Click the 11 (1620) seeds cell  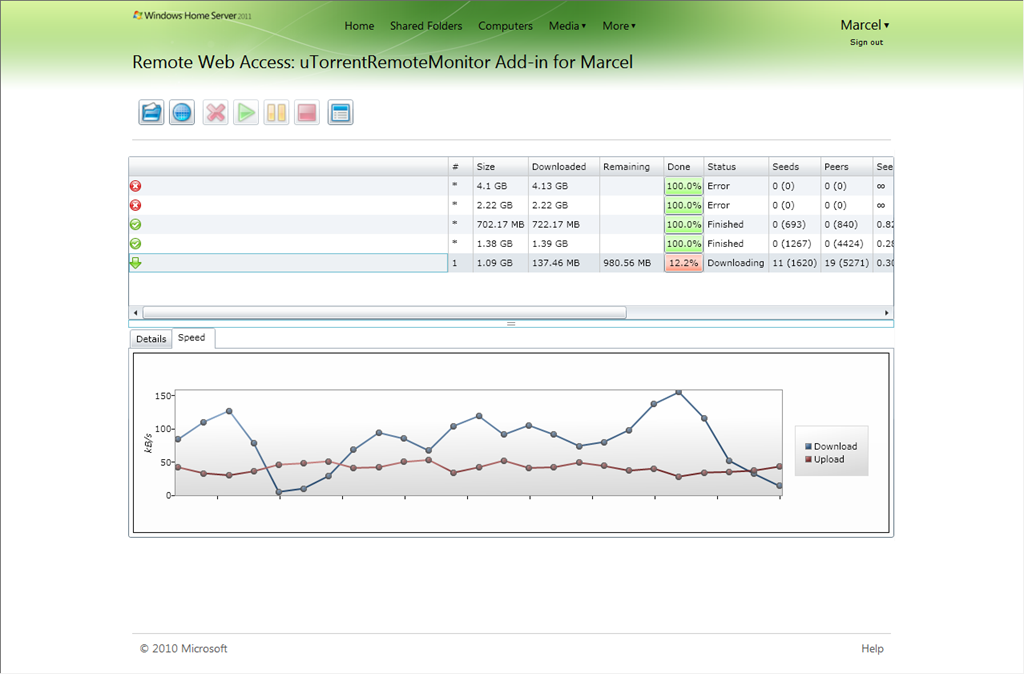pyautogui.click(x=794, y=263)
